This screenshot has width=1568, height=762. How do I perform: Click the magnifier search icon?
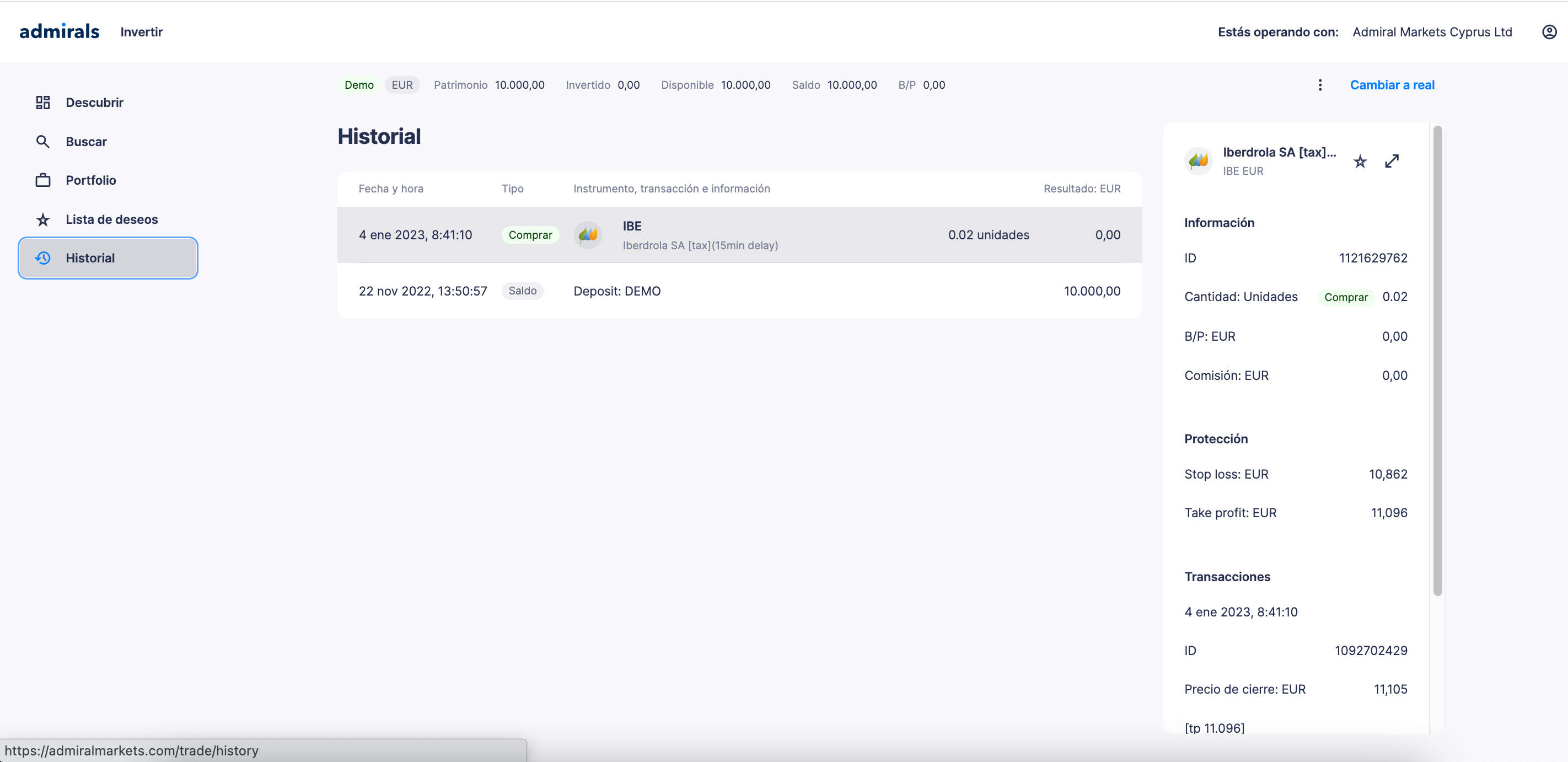point(42,141)
